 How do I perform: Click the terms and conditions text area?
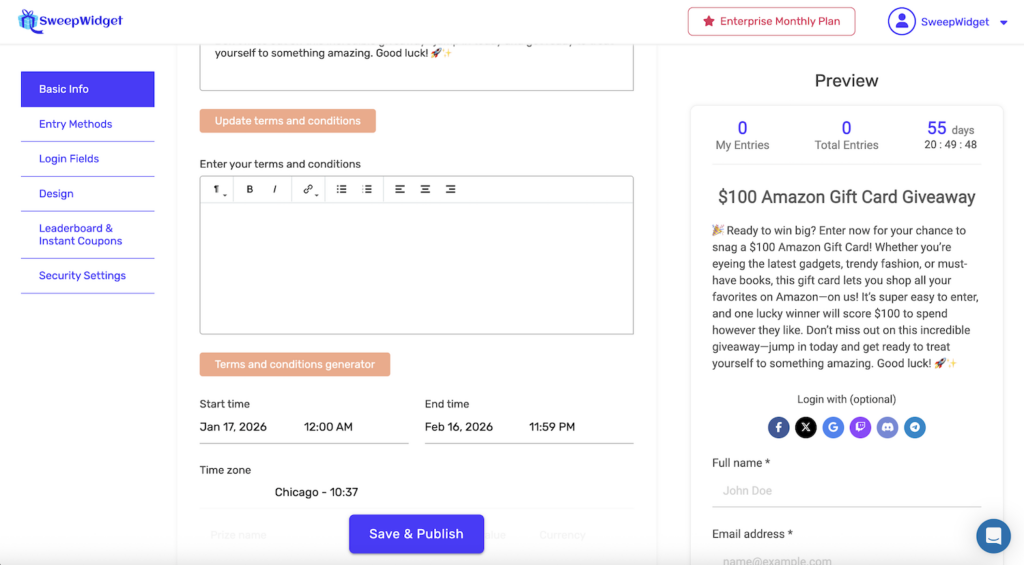tap(416, 268)
